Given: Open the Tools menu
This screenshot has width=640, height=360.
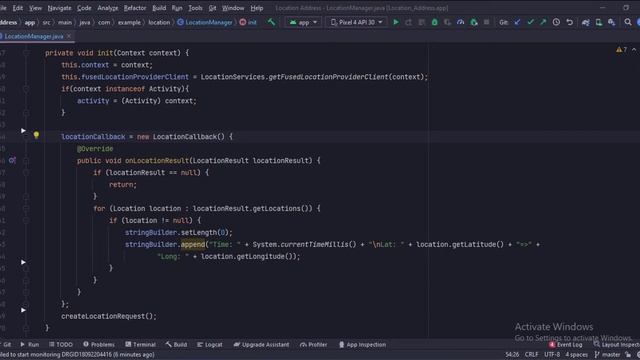Looking at the screenshot, I should pyautogui.click(x=195, y=8).
